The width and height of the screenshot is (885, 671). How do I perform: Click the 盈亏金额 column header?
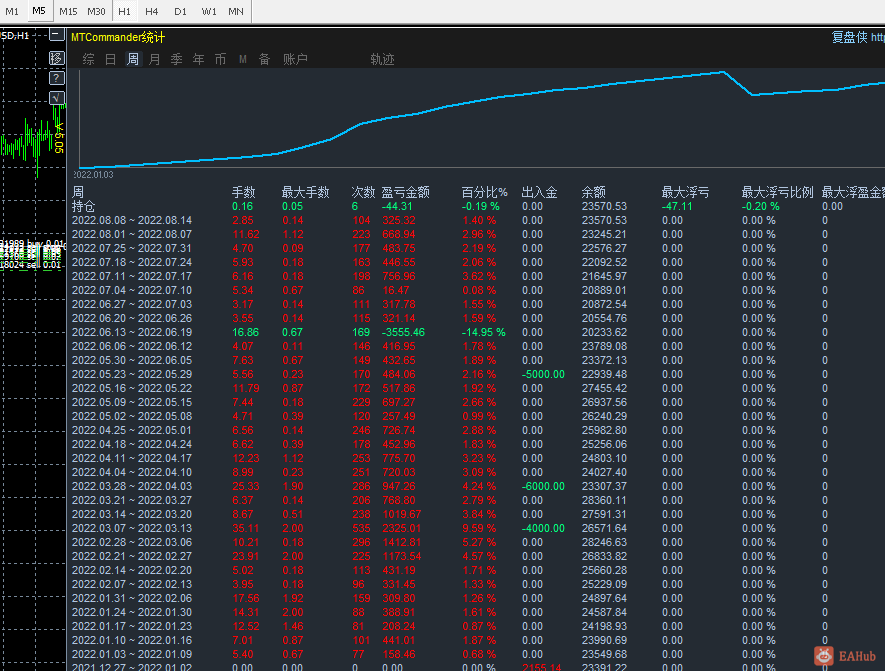tap(405, 192)
